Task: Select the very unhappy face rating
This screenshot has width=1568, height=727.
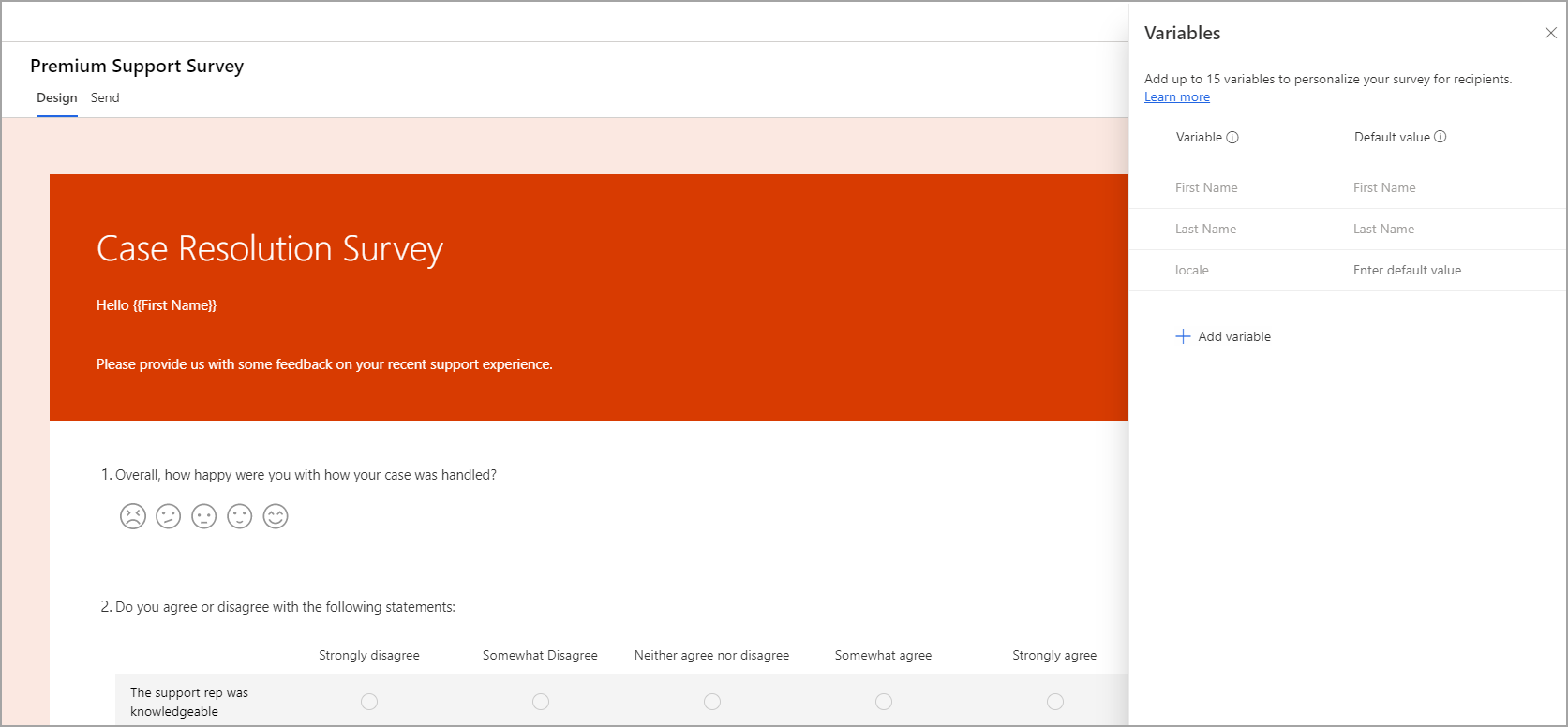Action: point(133,516)
